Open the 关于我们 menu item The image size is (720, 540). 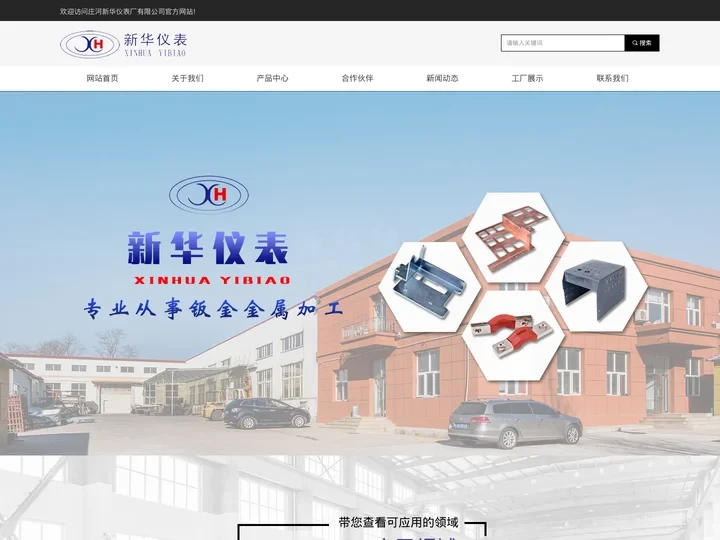click(x=187, y=78)
